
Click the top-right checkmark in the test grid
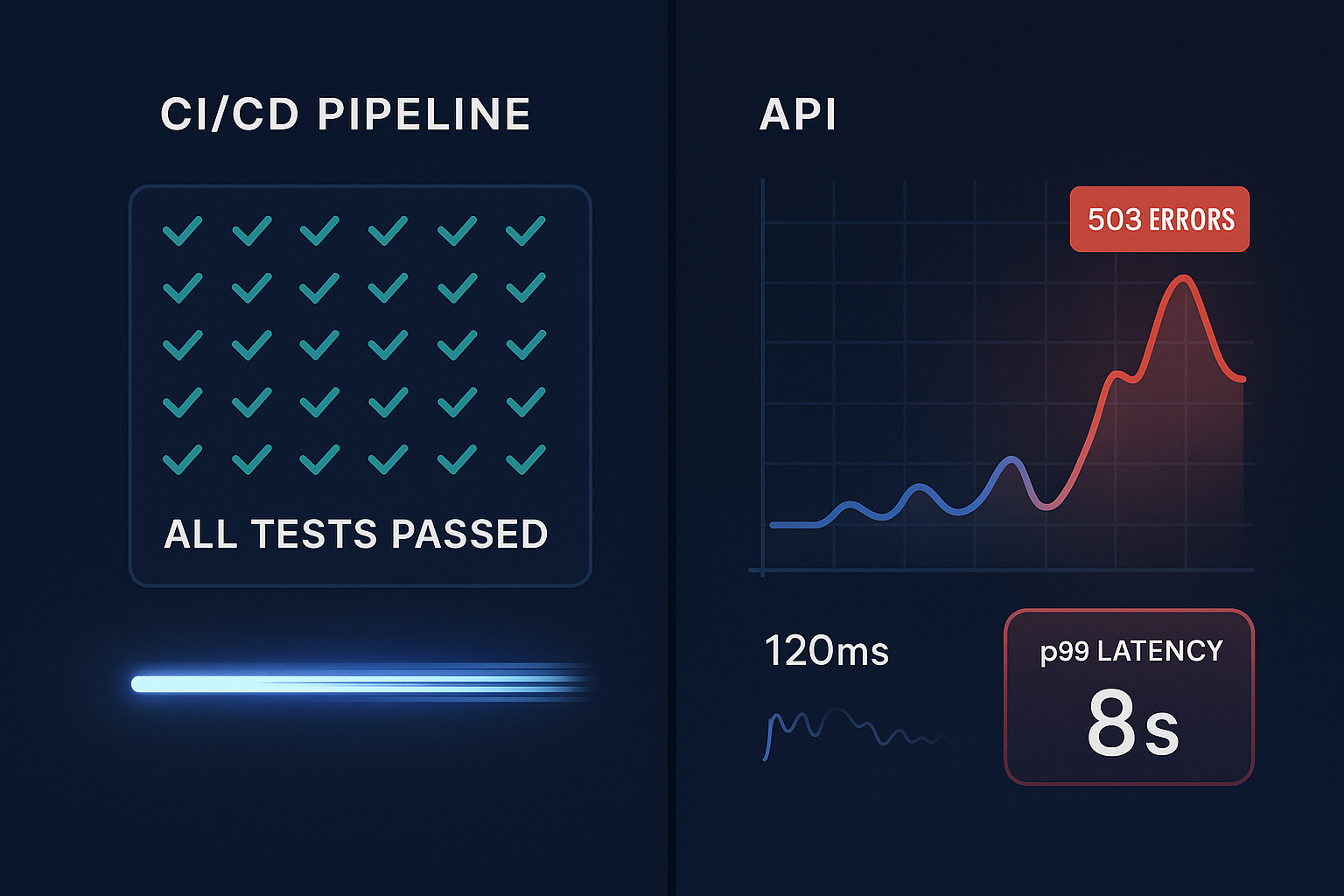pyautogui.click(x=526, y=231)
